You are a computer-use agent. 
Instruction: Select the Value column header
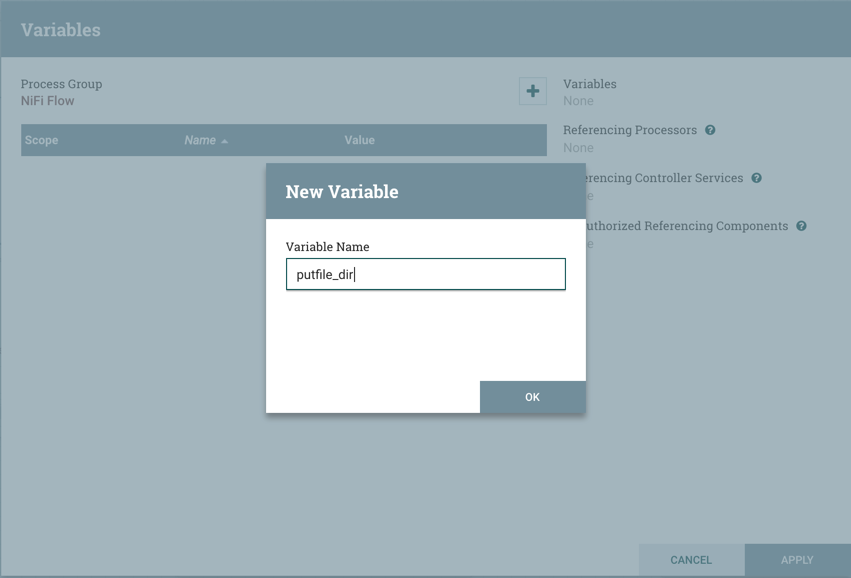coord(359,140)
